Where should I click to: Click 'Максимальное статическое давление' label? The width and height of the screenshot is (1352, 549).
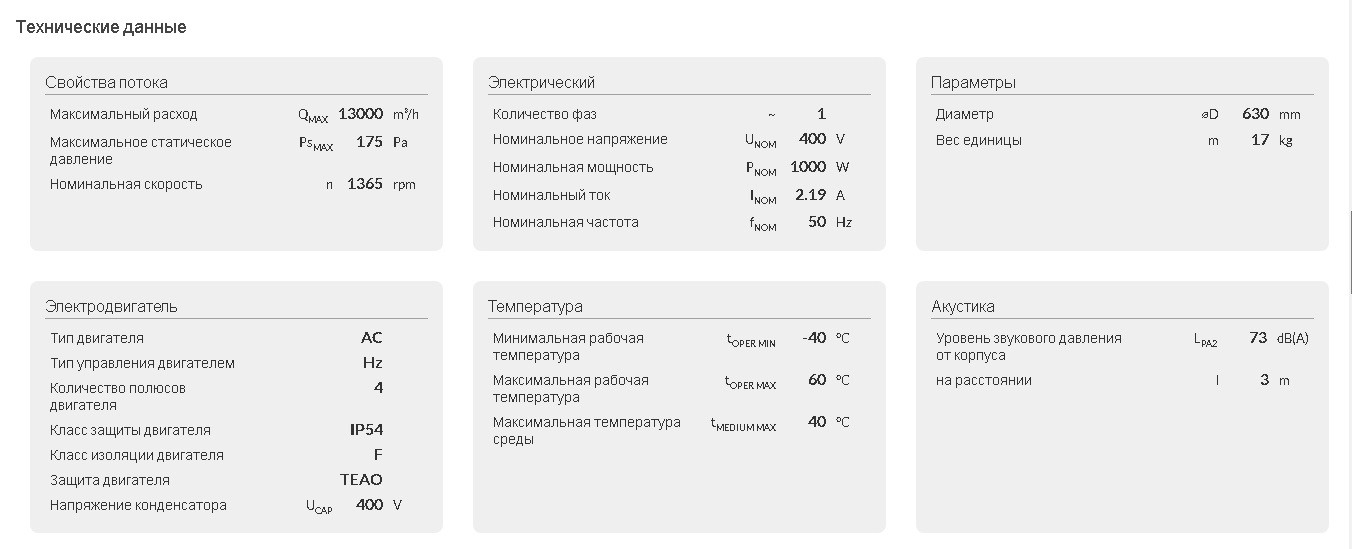tap(141, 150)
